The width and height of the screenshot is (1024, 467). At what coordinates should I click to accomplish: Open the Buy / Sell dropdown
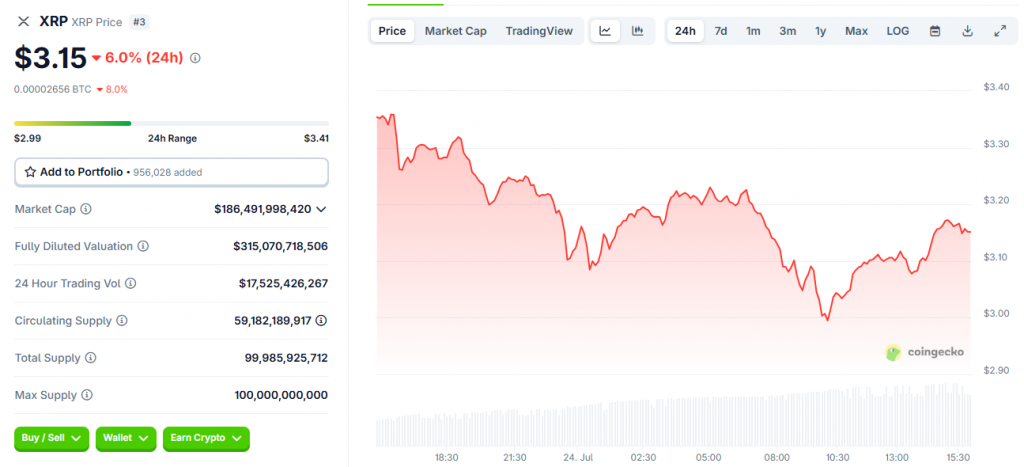(51, 438)
